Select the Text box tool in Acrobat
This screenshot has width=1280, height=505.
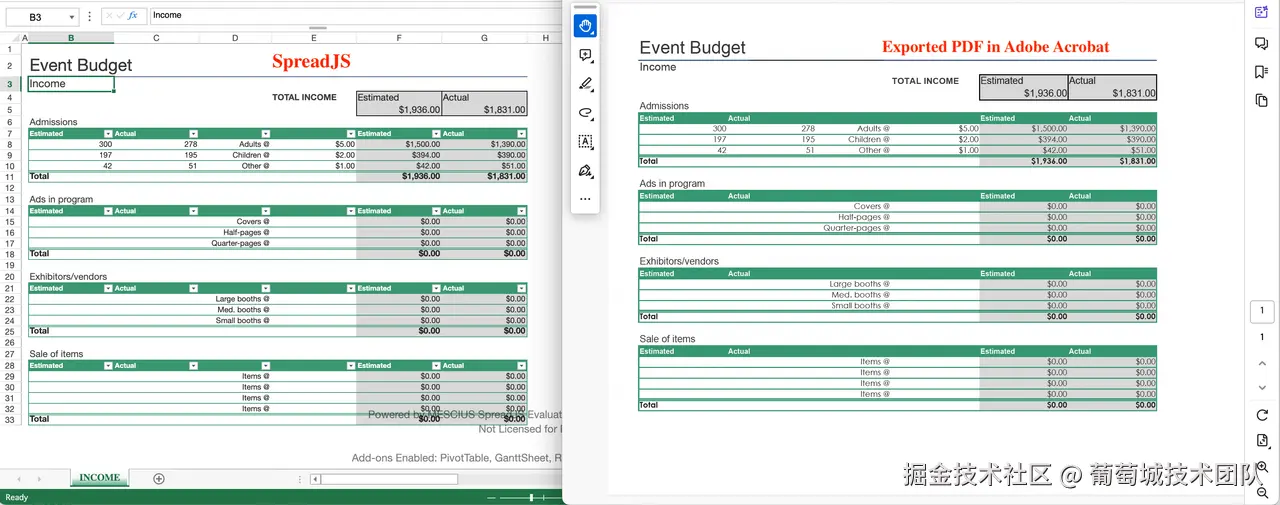(x=586, y=142)
